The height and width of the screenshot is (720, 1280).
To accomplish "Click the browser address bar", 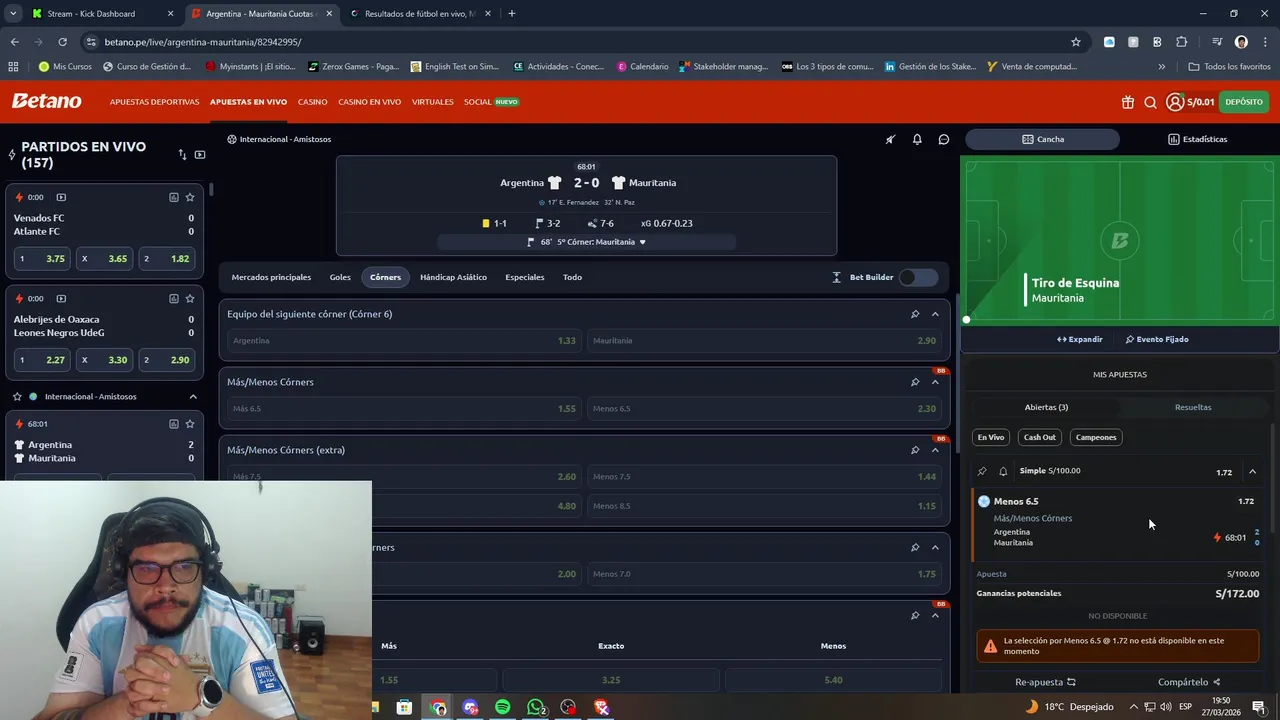I will pyautogui.click(x=580, y=42).
